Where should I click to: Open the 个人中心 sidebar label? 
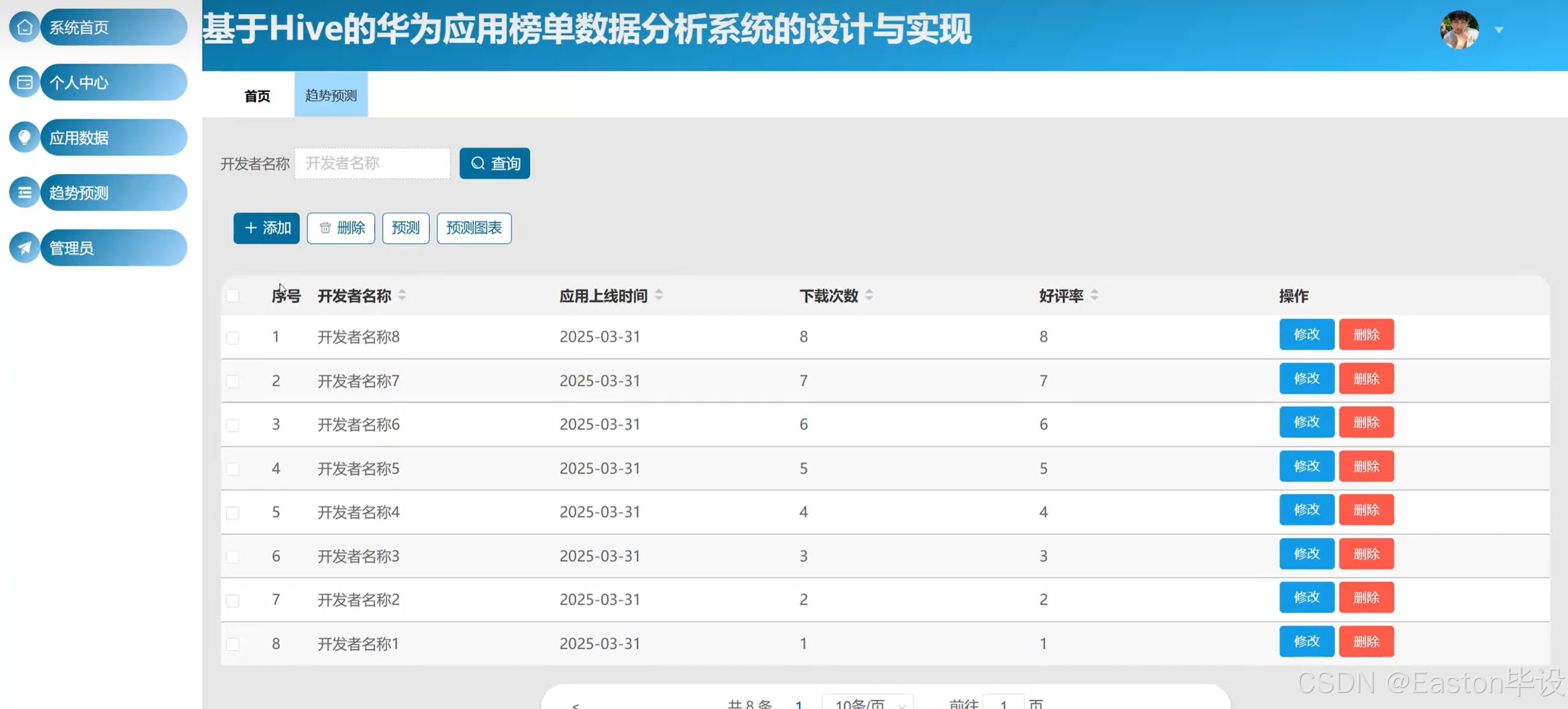click(114, 82)
